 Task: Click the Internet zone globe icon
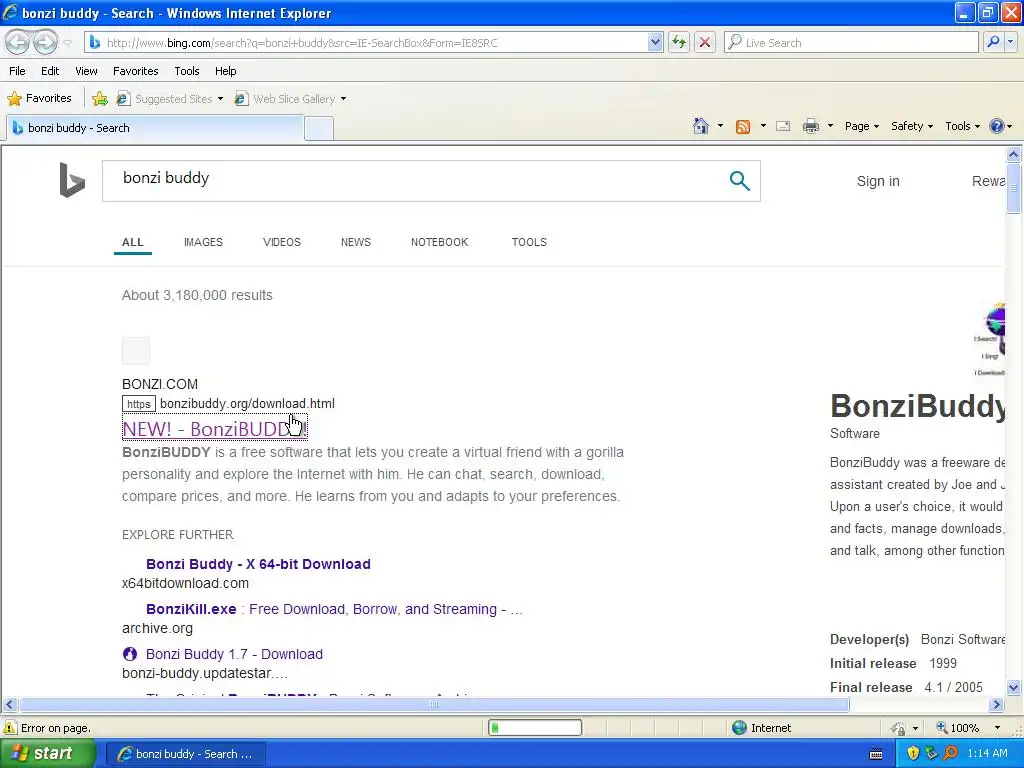[739, 728]
